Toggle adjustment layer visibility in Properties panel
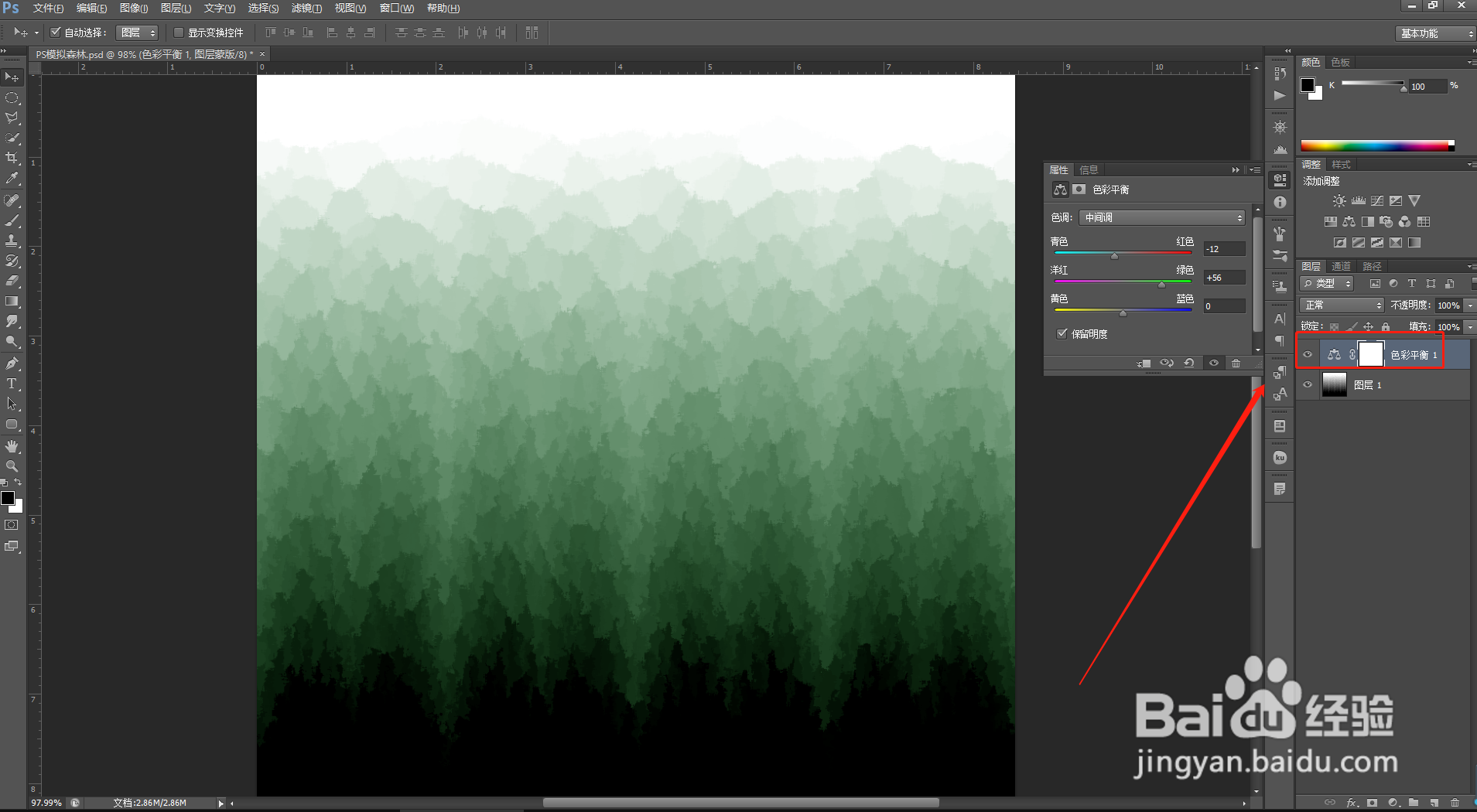Screen dimensions: 1477x812 click(x=1213, y=363)
